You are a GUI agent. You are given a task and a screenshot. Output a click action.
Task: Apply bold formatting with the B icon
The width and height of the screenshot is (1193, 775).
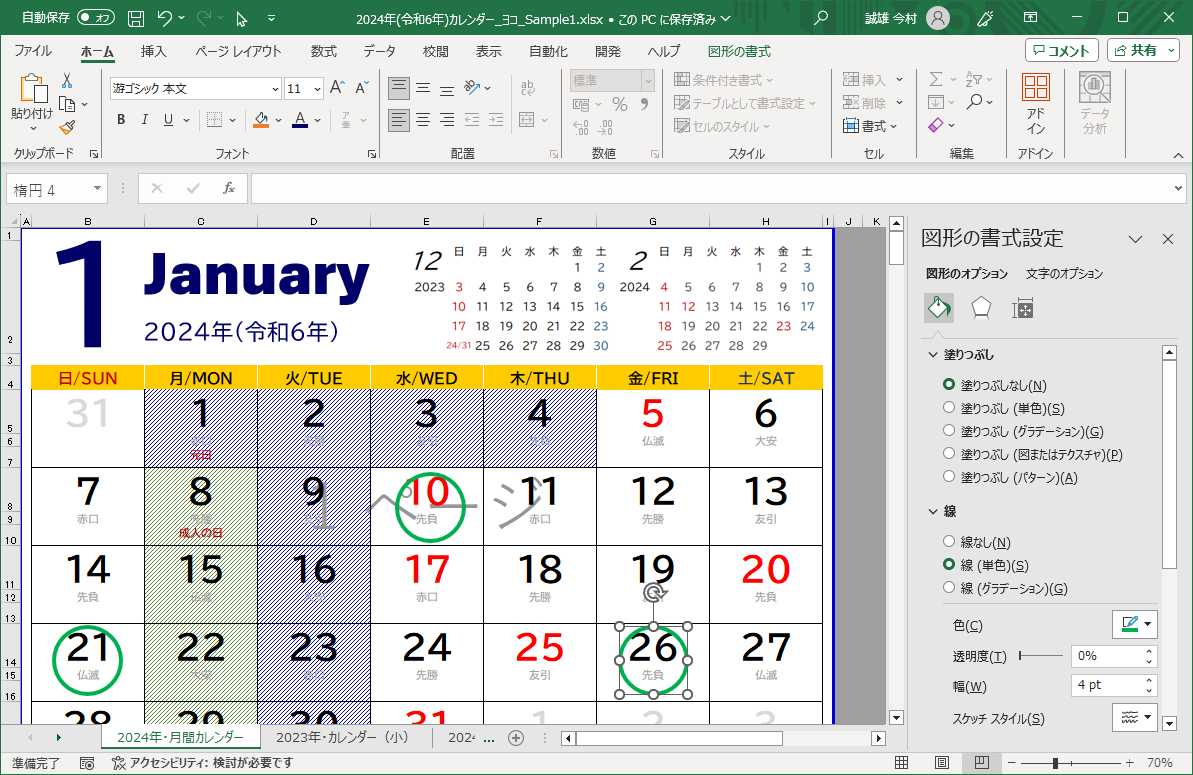point(121,120)
